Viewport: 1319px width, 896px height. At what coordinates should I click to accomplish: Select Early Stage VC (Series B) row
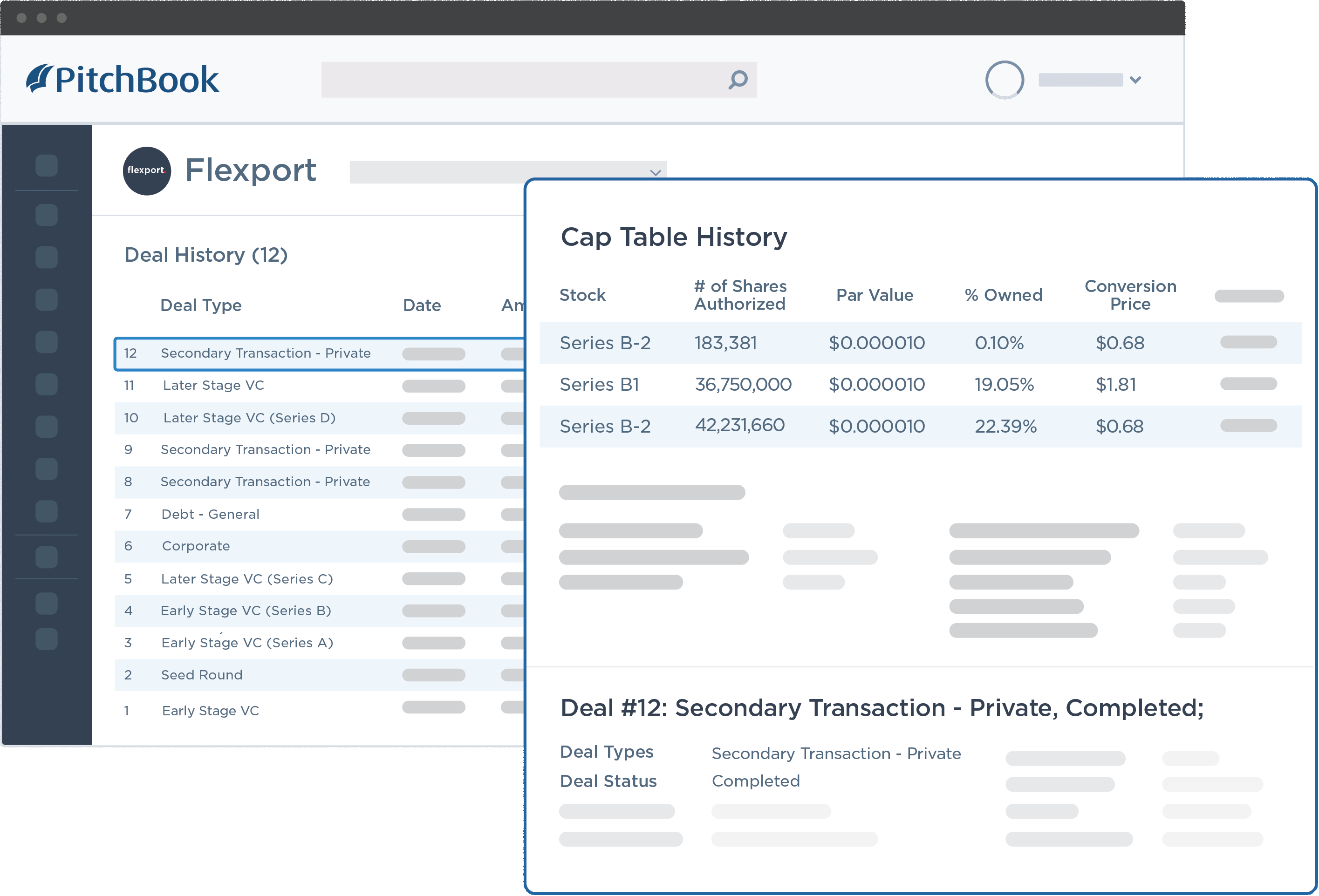pos(319,611)
